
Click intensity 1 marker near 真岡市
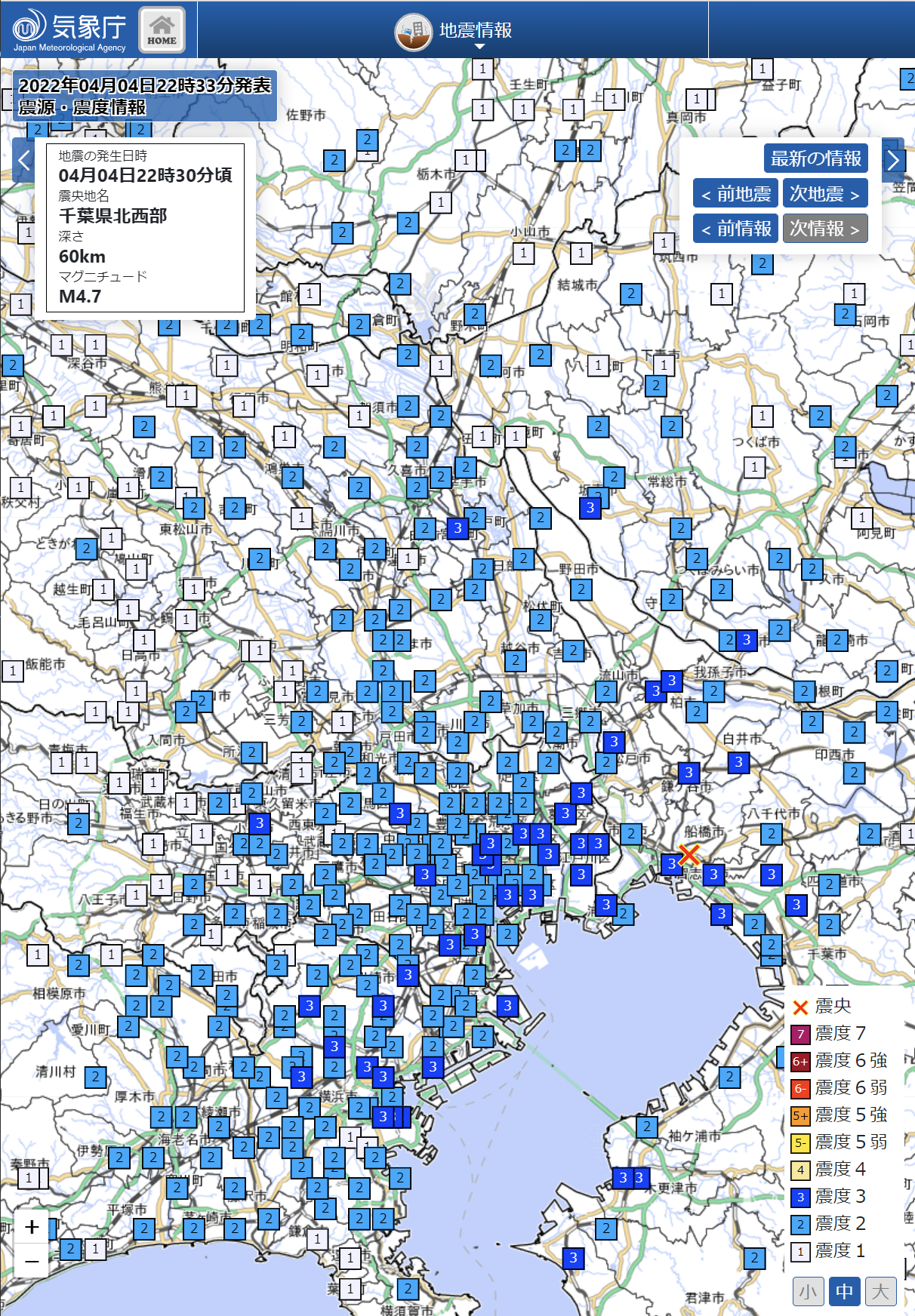click(697, 99)
